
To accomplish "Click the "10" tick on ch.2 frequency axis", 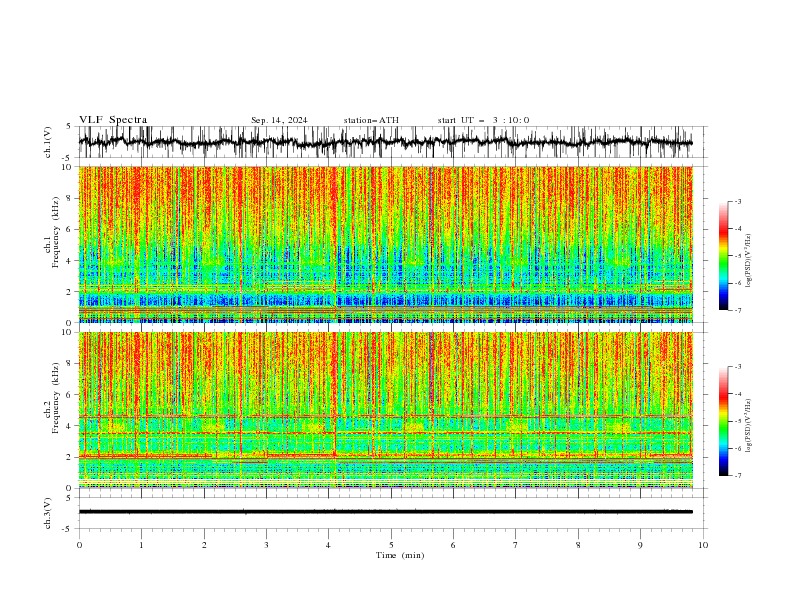I will pos(67,332).
